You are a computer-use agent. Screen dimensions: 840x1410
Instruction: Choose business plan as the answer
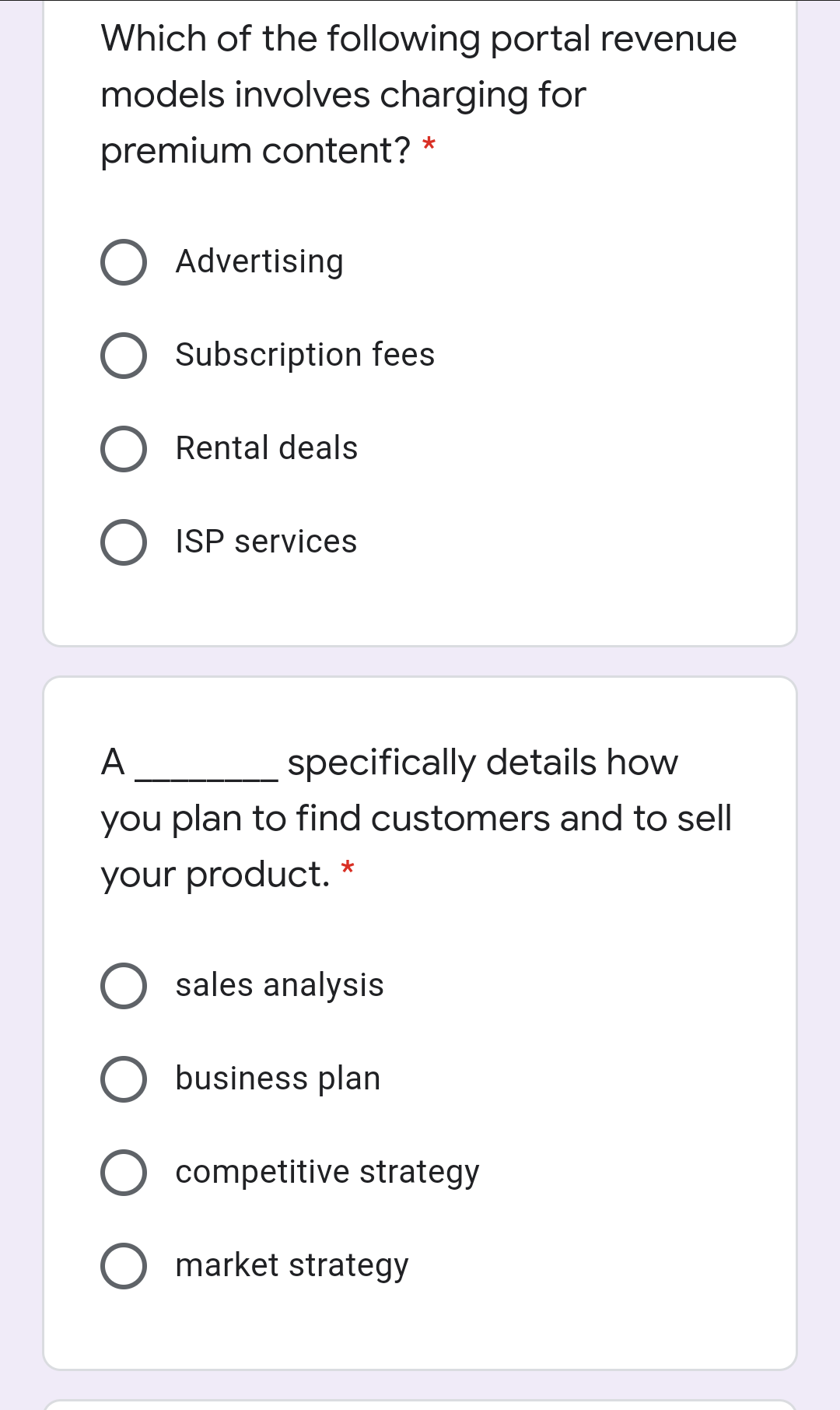[x=124, y=1079]
